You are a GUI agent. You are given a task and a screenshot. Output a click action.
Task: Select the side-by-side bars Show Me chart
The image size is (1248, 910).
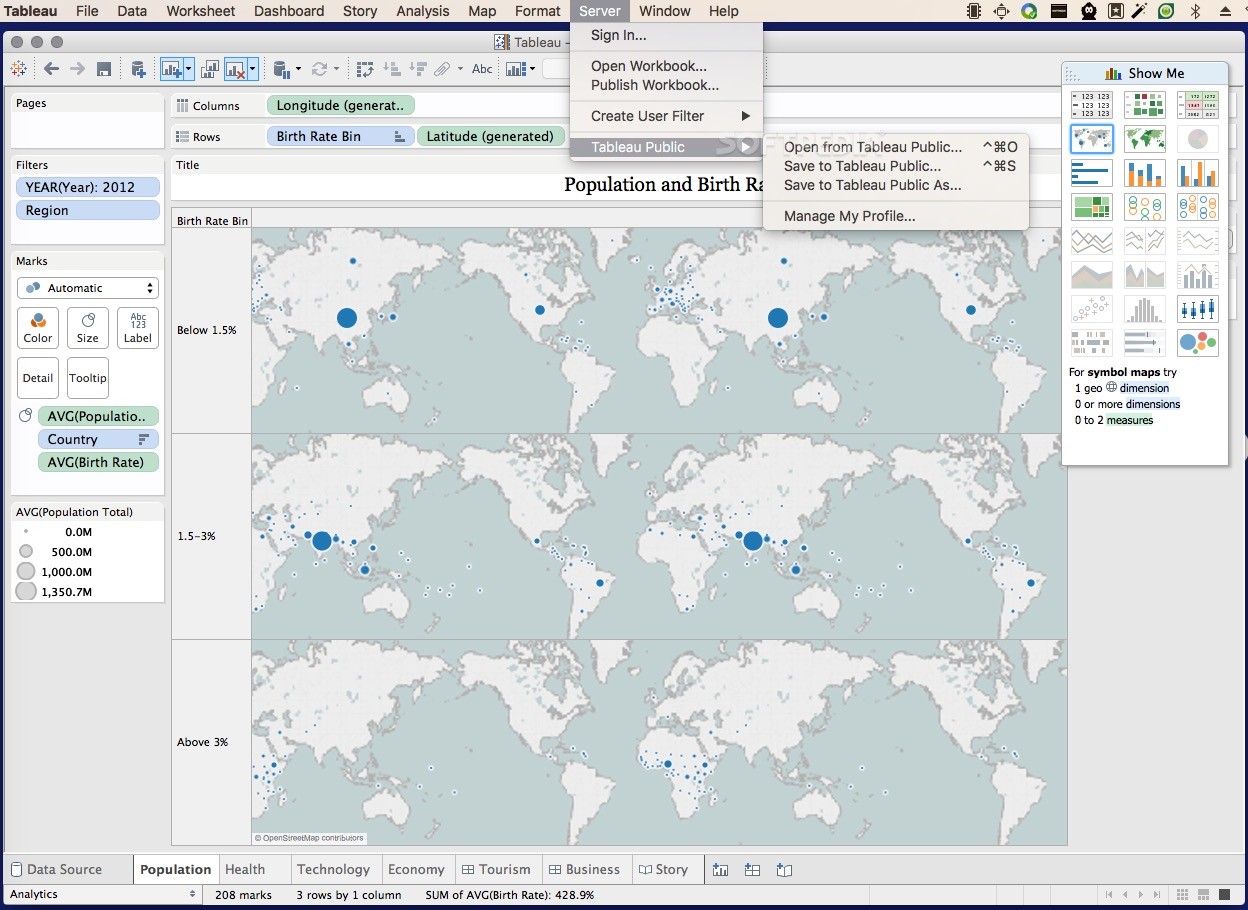coord(1197,173)
